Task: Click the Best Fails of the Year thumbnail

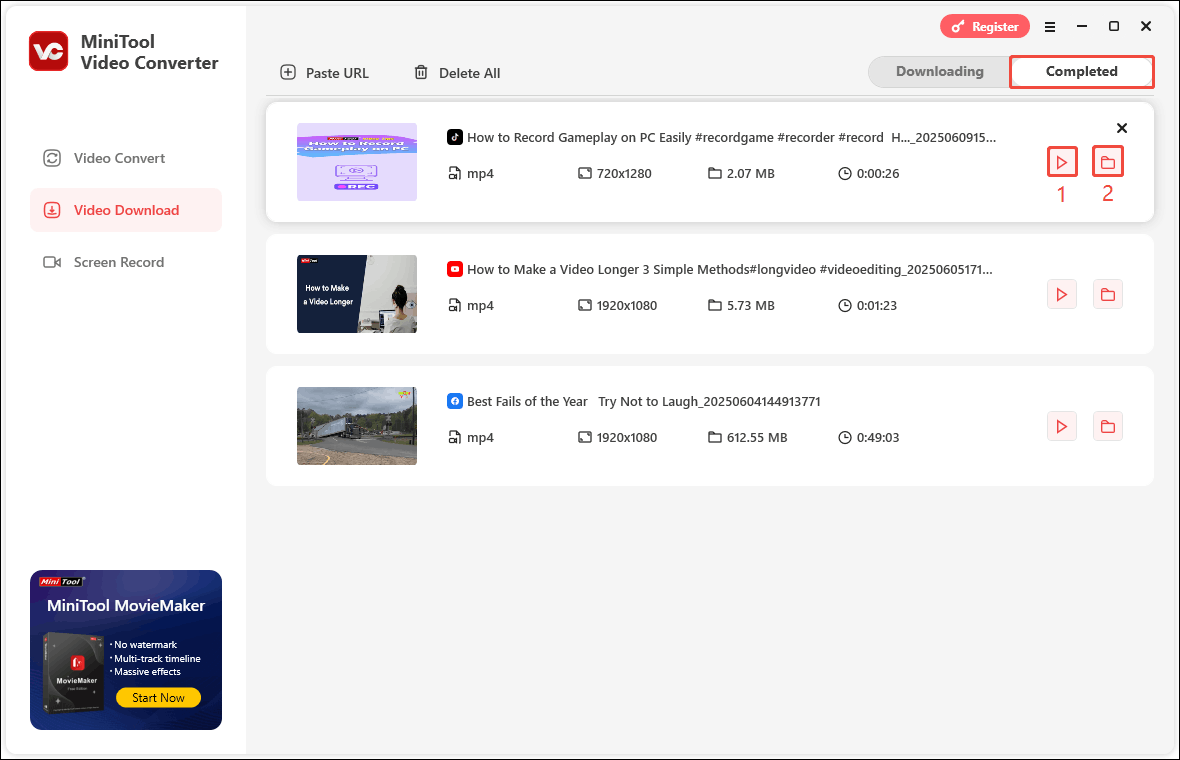Action: 357,426
